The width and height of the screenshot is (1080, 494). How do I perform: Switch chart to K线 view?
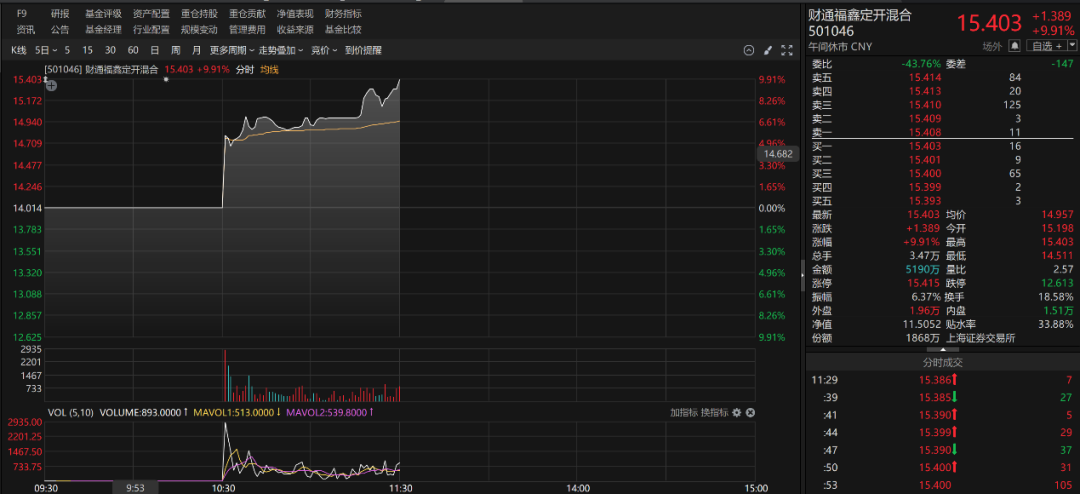(x=18, y=50)
